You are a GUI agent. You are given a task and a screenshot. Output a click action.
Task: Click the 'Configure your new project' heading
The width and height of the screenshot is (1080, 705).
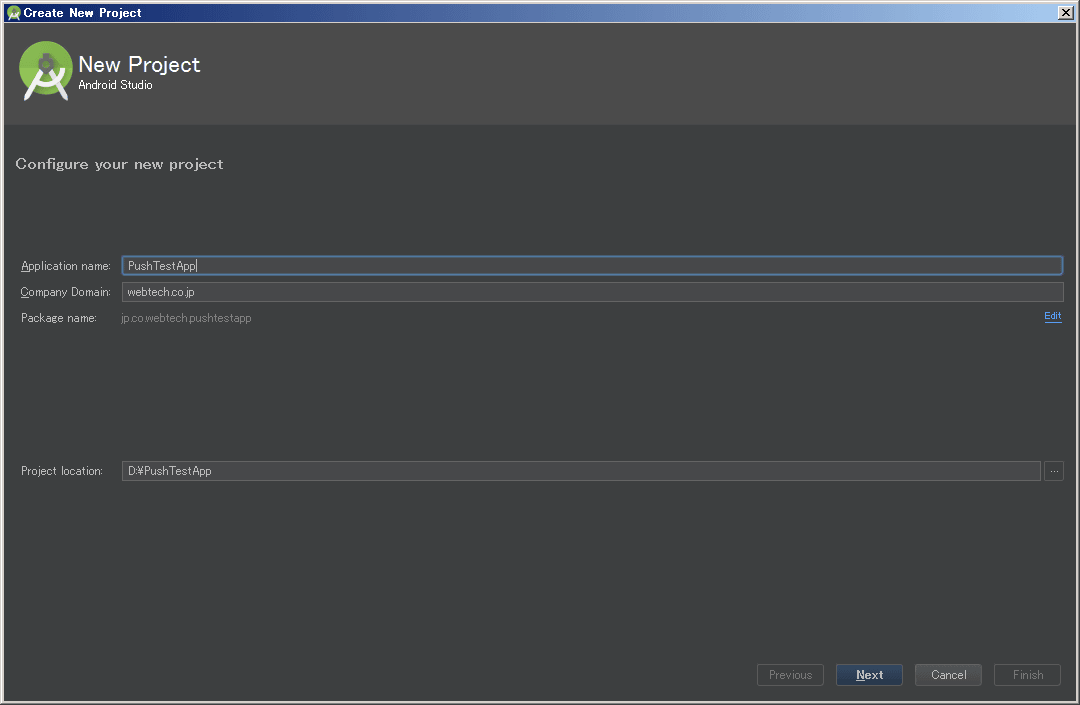pos(119,164)
